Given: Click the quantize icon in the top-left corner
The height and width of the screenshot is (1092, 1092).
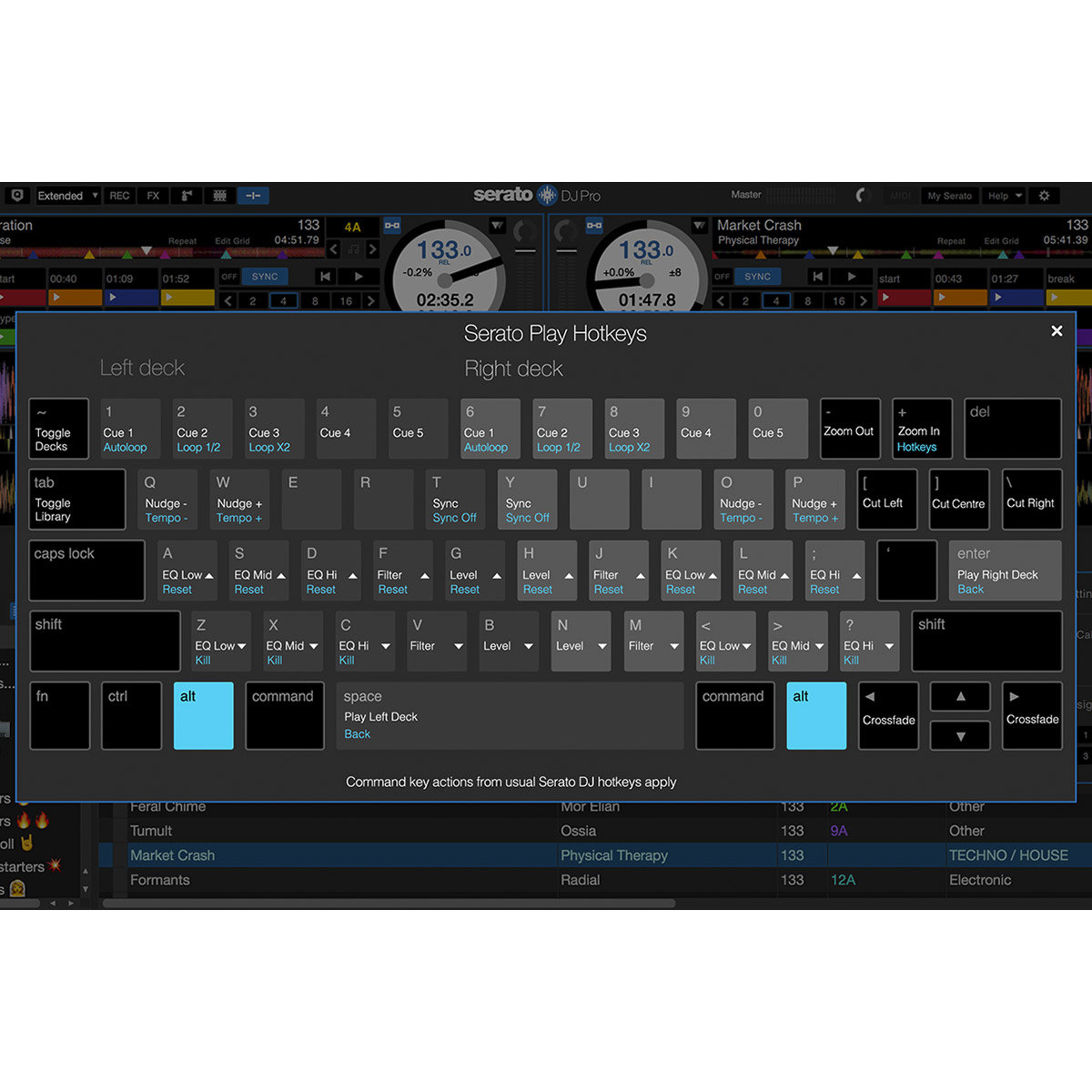Looking at the screenshot, I should (16, 196).
